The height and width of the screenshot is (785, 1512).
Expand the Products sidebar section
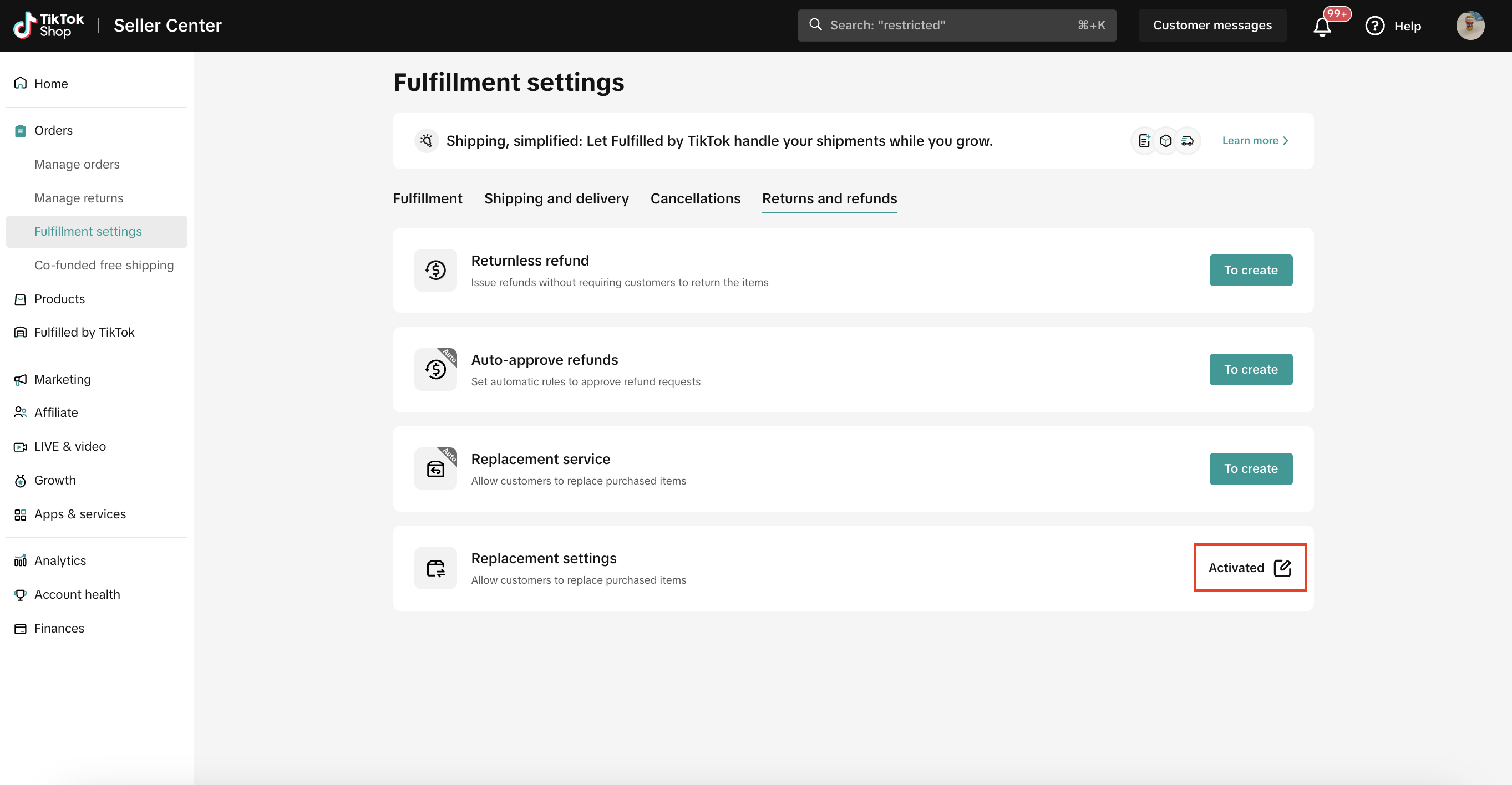pyautogui.click(x=59, y=299)
